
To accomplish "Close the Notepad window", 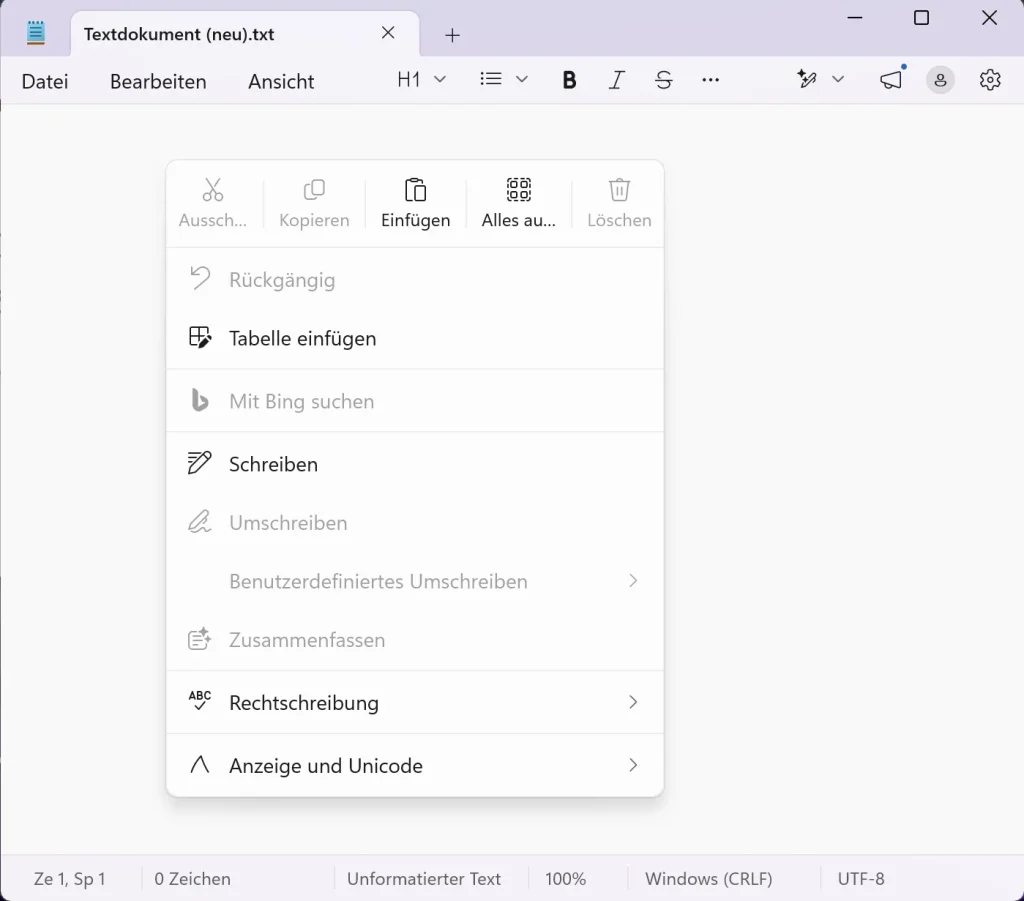I will pyautogui.click(x=989, y=18).
